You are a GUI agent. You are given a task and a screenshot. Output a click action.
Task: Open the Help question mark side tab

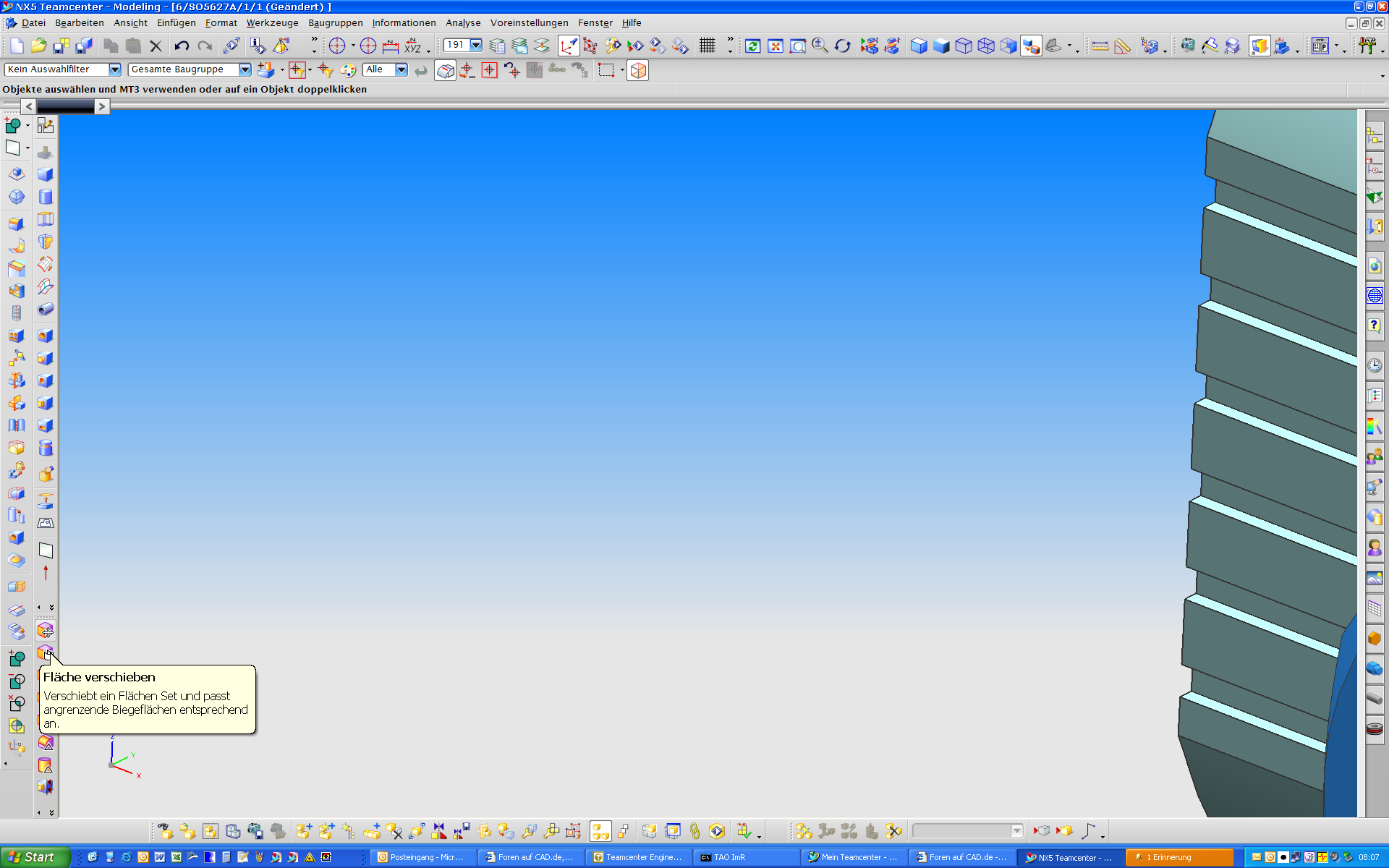[x=1375, y=325]
